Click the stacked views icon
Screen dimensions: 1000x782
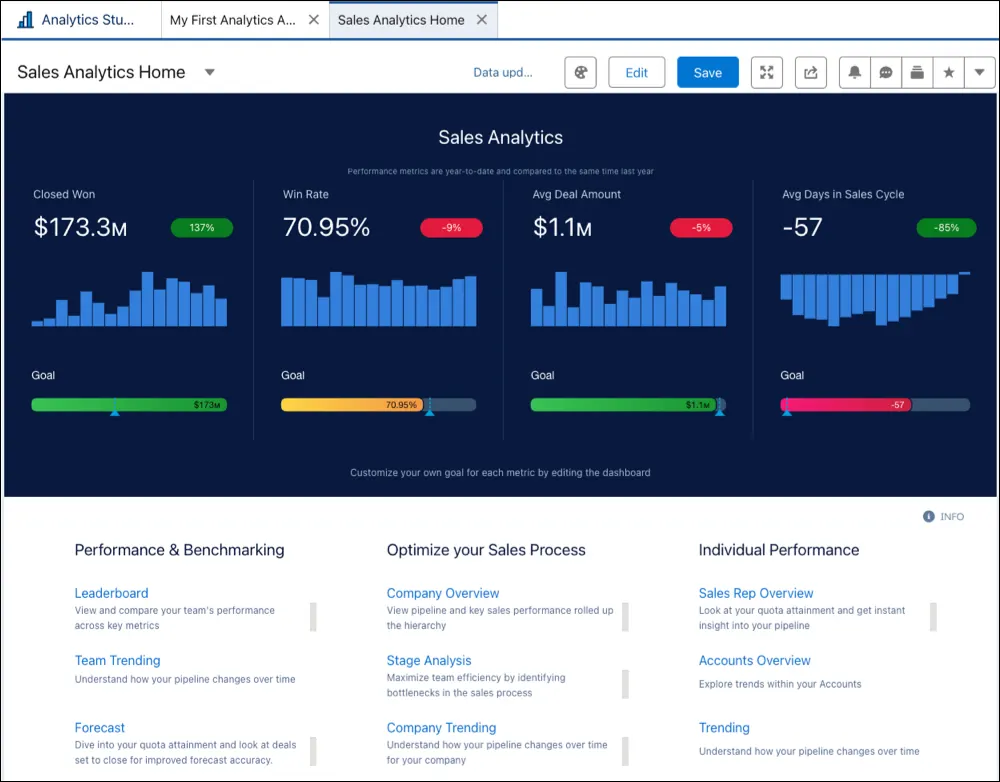(x=917, y=72)
